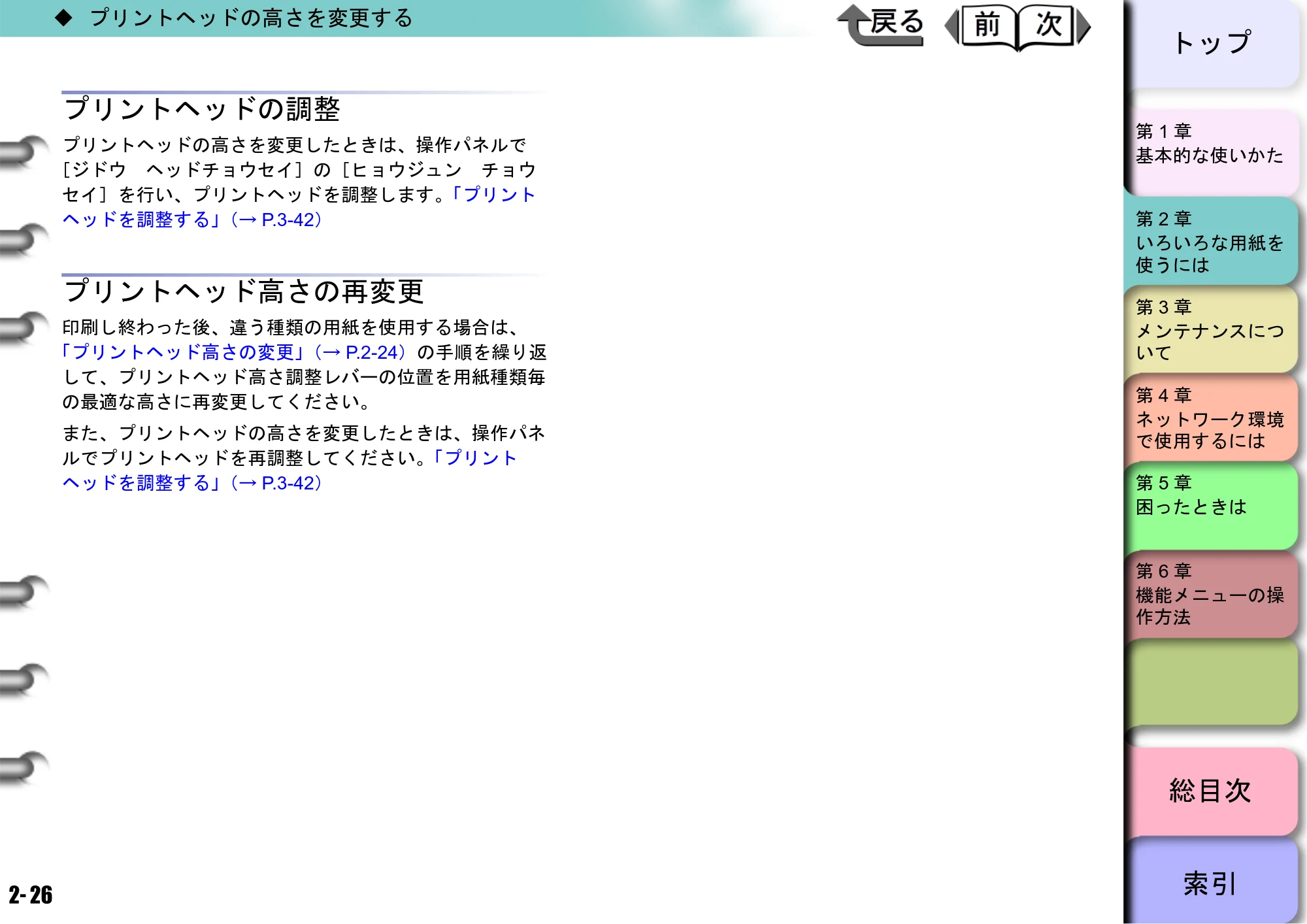
Task: Go to next page with 次 button
Action: (x=1055, y=26)
